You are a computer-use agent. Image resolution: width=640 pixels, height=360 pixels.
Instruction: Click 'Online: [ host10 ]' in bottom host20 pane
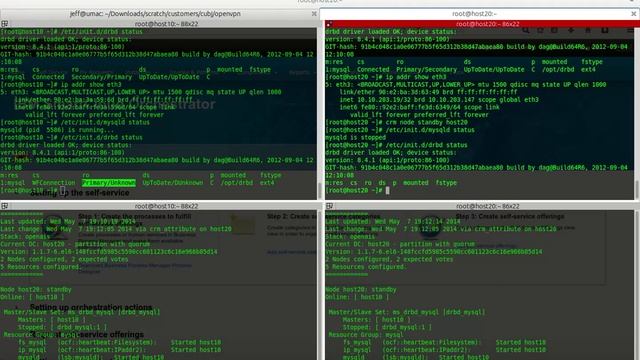click(358, 297)
